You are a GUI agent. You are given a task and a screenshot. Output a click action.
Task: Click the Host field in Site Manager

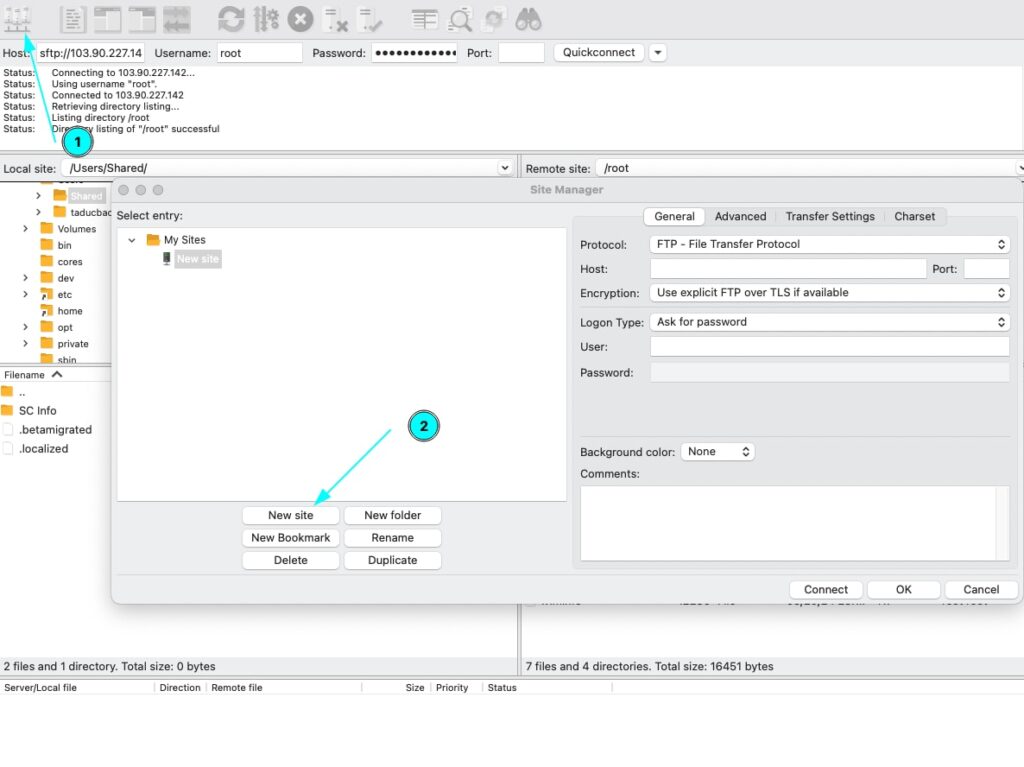point(788,269)
